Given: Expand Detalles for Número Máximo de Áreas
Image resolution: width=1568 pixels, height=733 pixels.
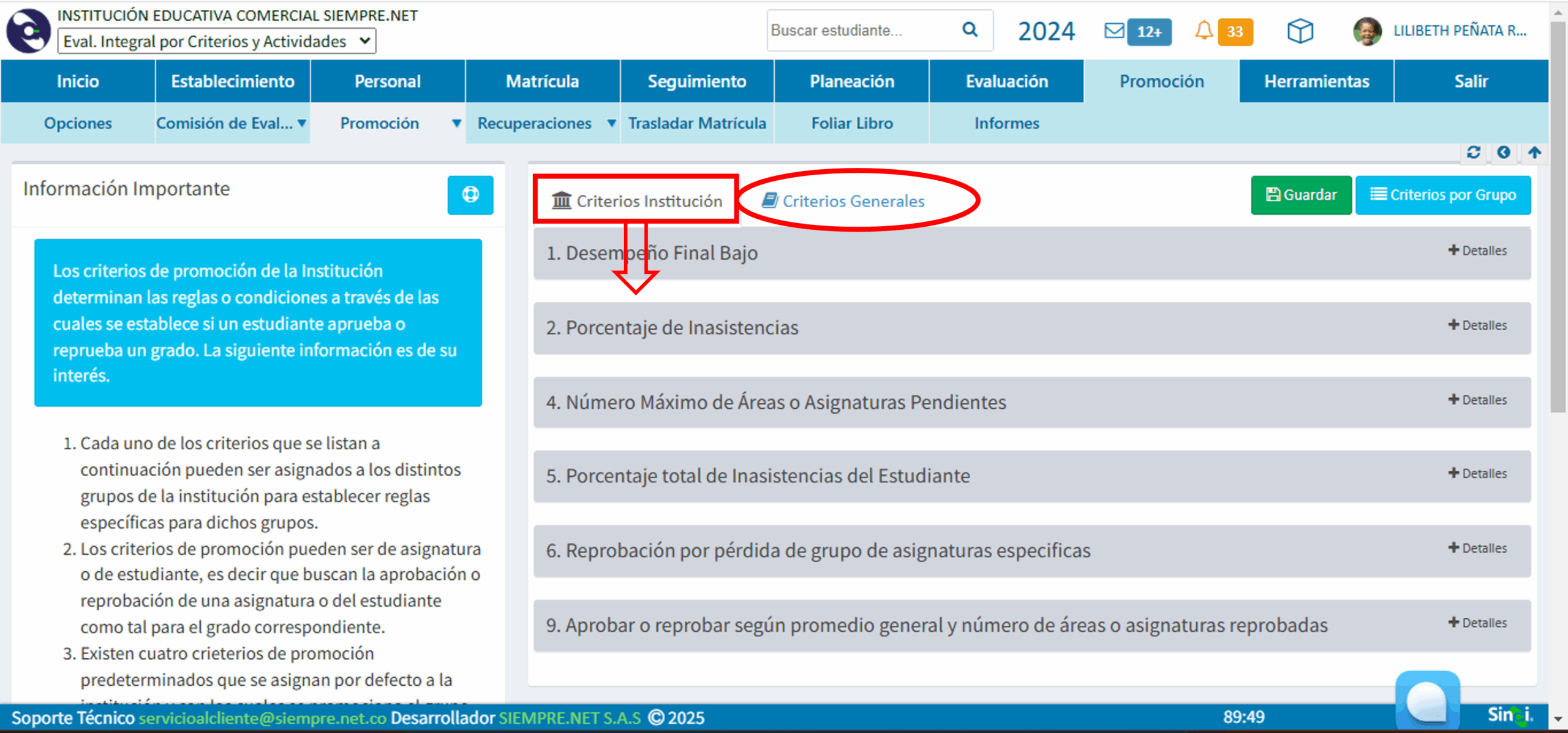Looking at the screenshot, I should point(1477,400).
